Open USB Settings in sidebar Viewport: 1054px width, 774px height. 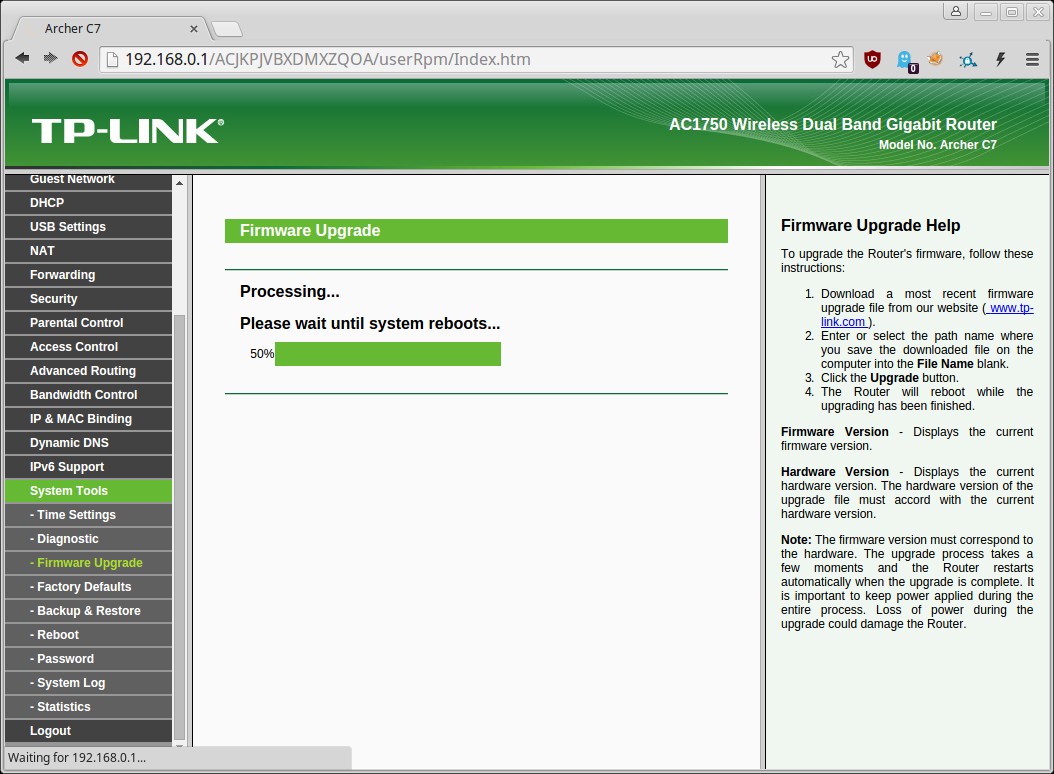(x=89, y=227)
